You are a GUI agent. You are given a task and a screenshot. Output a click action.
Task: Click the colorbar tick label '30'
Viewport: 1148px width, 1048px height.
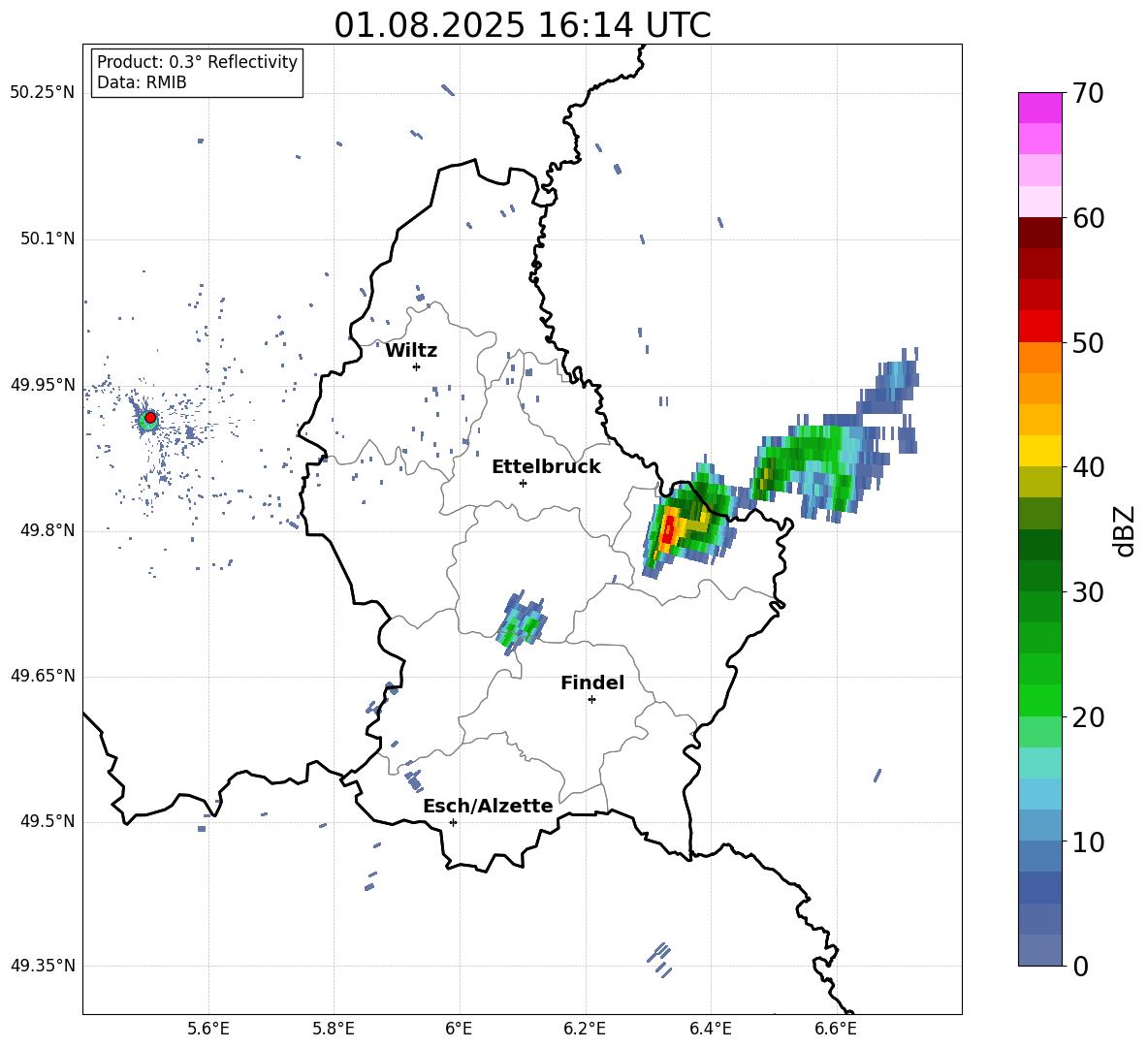coord(1087,592)
